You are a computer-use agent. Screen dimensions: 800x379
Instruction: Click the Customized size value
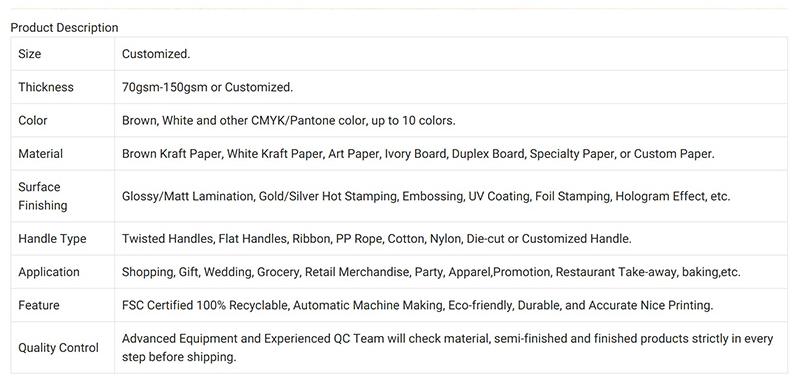156,54
